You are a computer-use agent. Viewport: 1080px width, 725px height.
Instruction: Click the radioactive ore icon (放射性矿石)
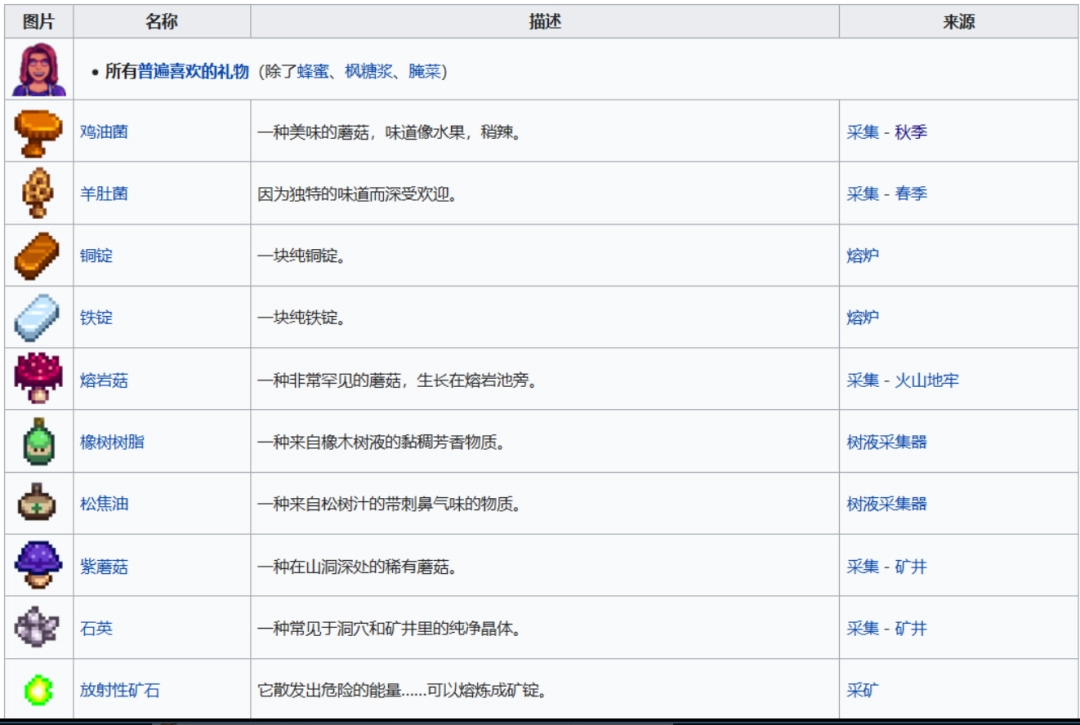coord(39,689)
